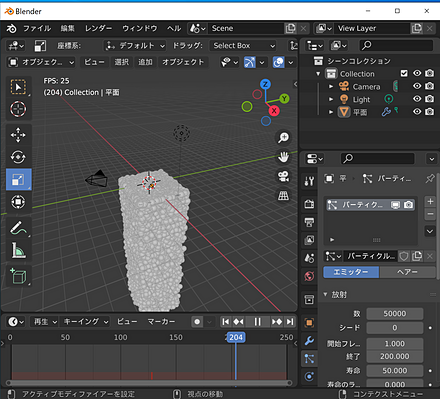Image resolution: width=440 pixels, height=399 pixels.
Task: Toggle auto keying record button
Action: (x=197, y=322)
